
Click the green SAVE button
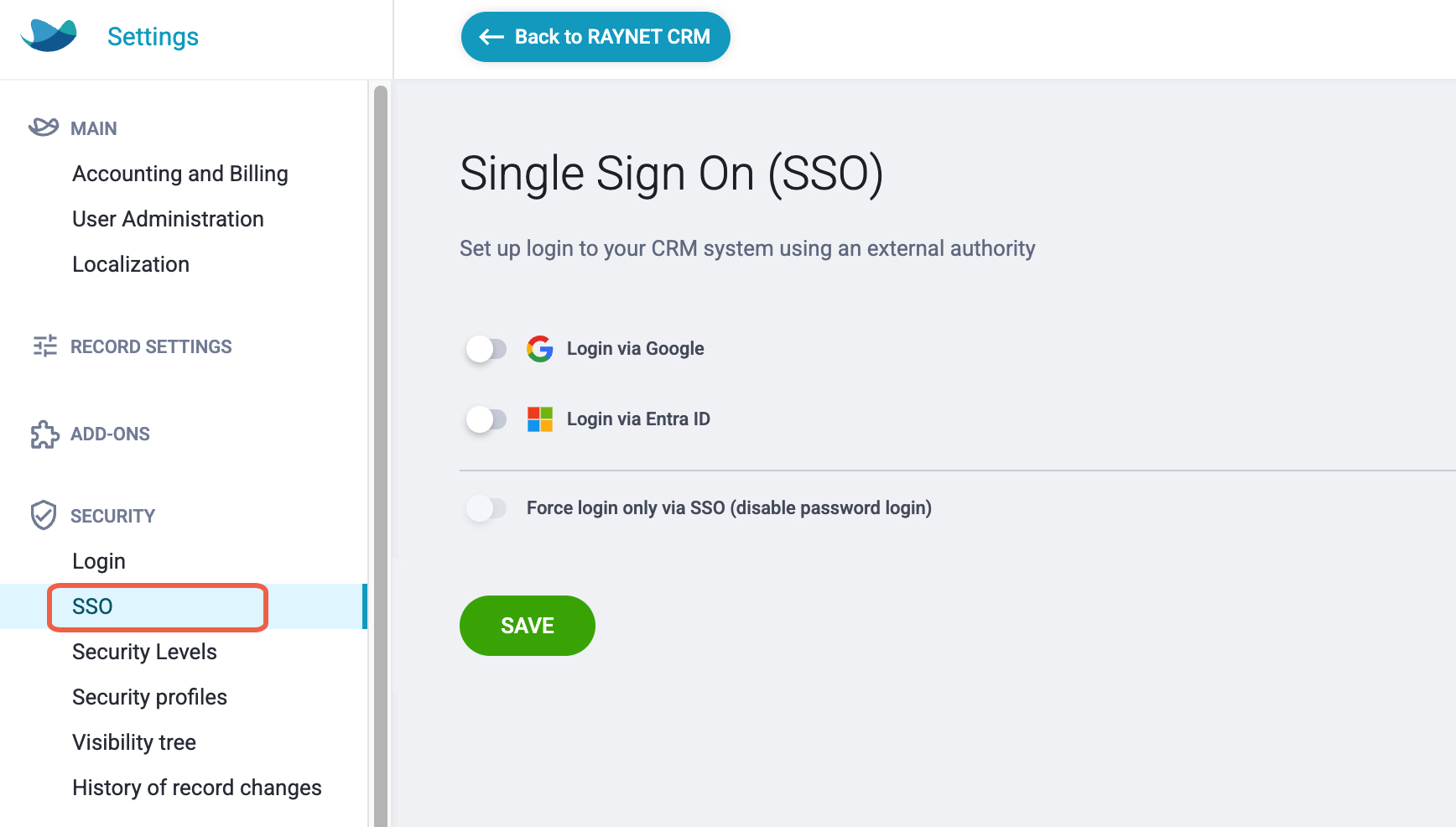528,626
